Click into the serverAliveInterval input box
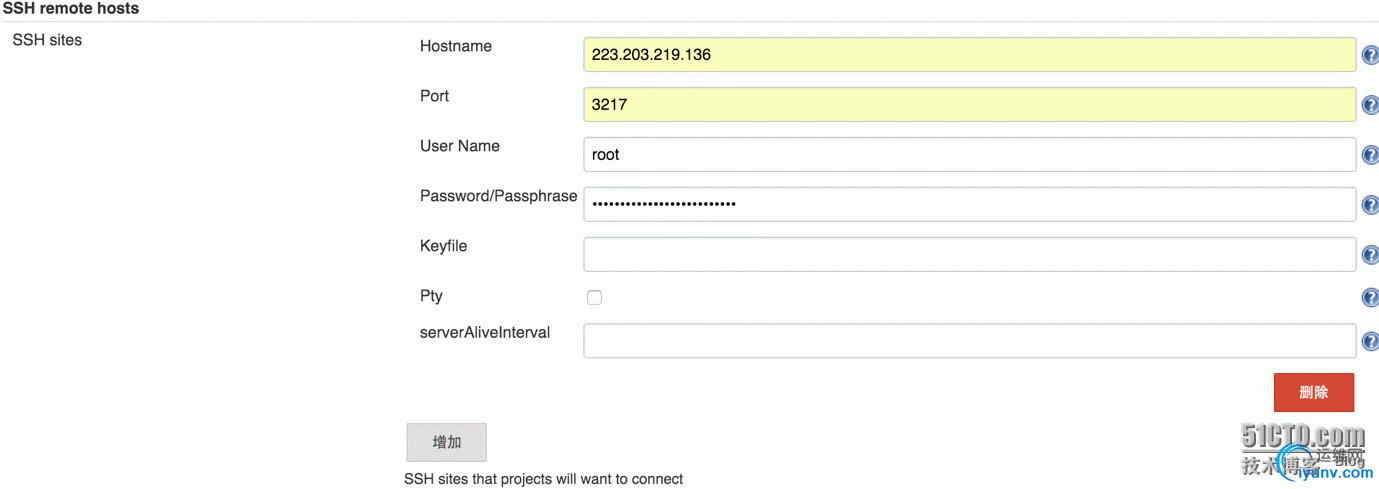1379x489 pixels. click(970, 341)
